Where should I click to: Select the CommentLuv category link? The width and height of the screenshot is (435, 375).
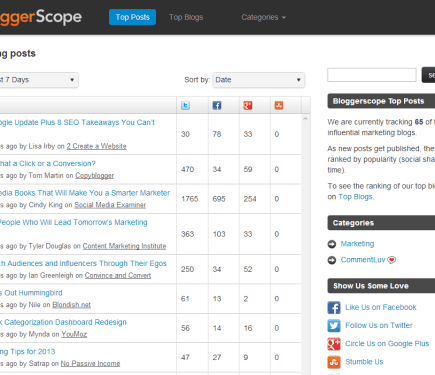click(x=363, y=260)
